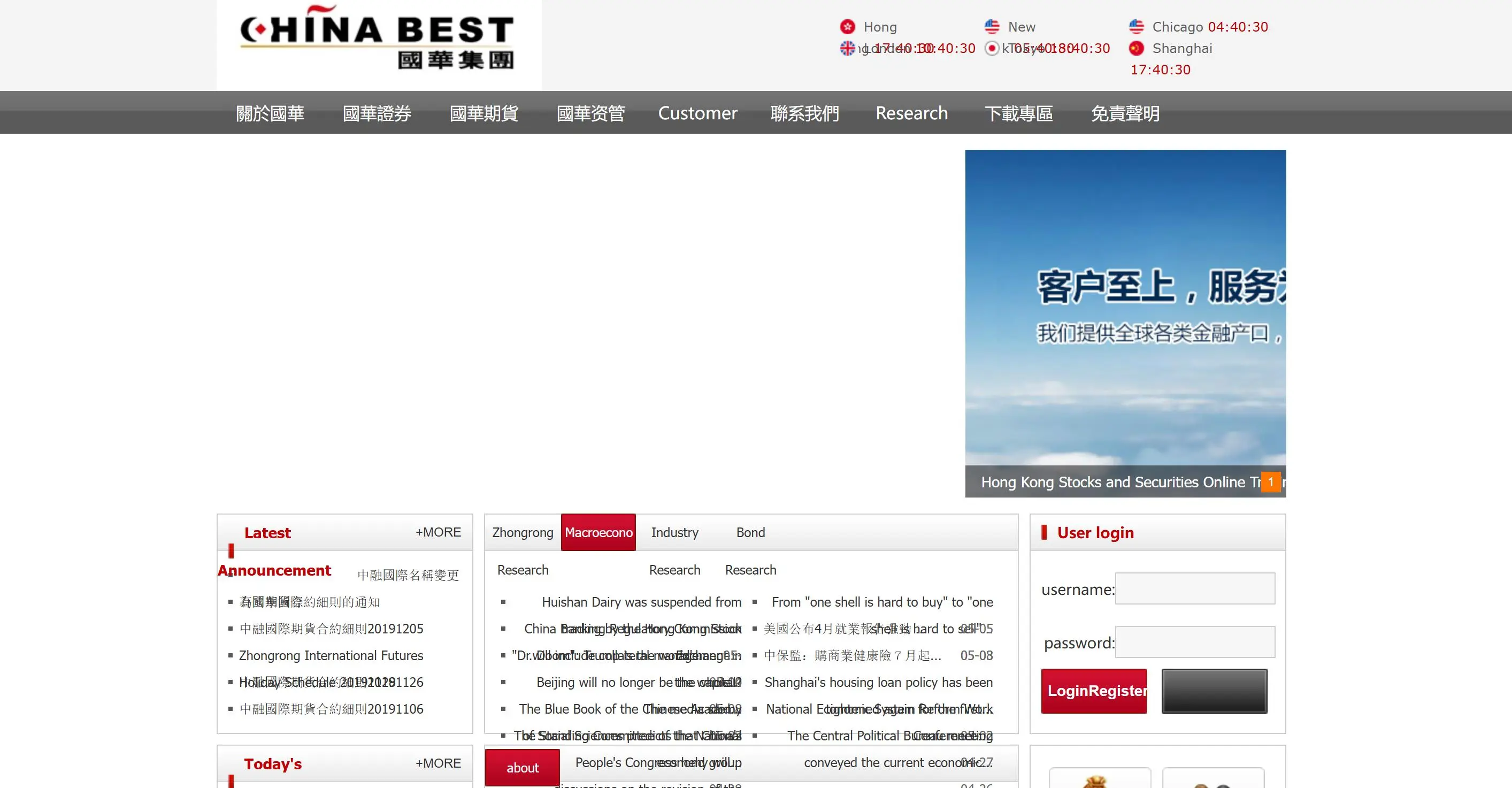Viewport: 1512px width, 788px height.
Task: Click the red about button
Action: click(x=523, y=768)
